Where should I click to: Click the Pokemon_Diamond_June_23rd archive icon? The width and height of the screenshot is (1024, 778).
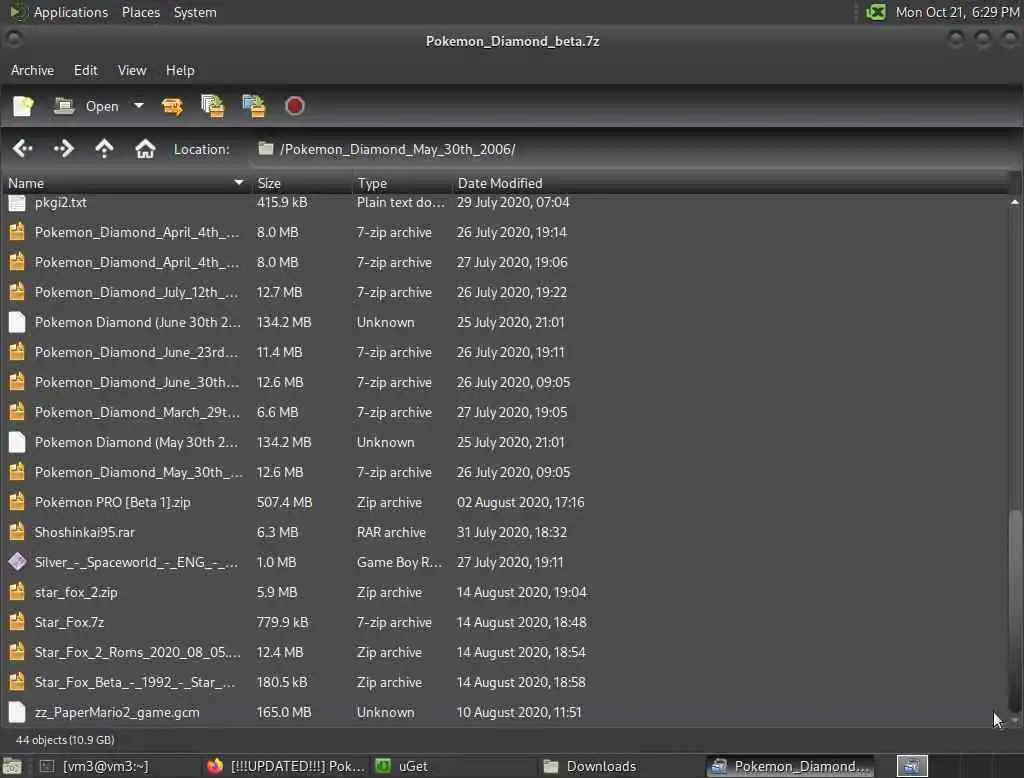pyautogui.click(x=17, y=352)
